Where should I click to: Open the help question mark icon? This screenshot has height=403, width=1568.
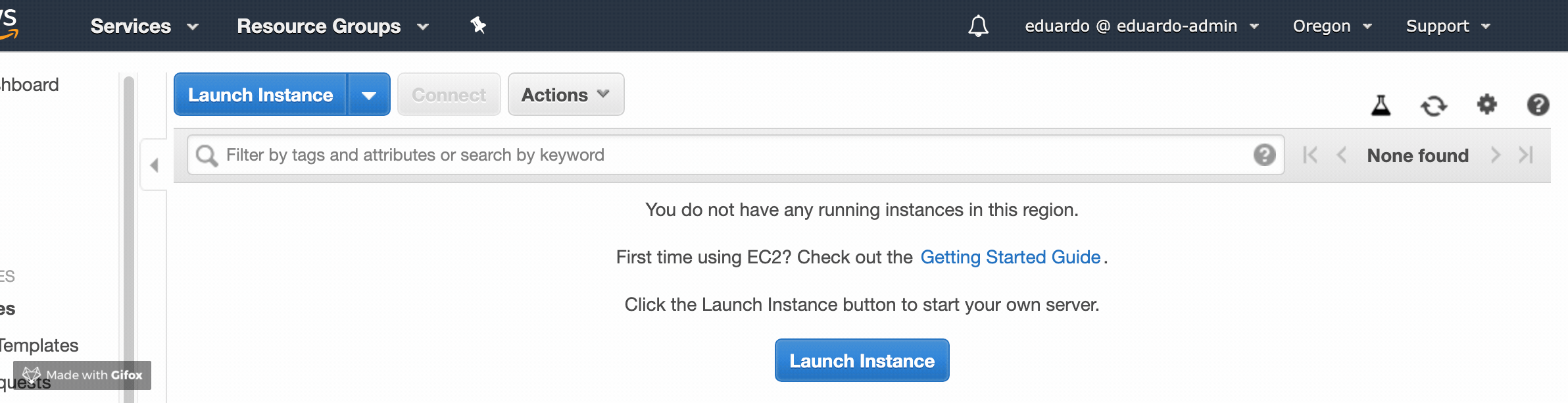pyautogui.click(x=1538, y=105)
